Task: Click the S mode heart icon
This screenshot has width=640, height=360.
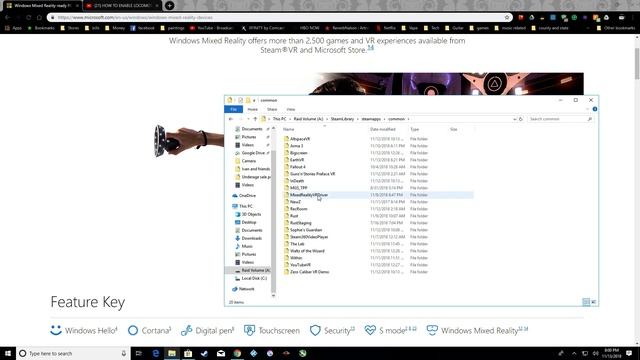Action: coord(370,330)
